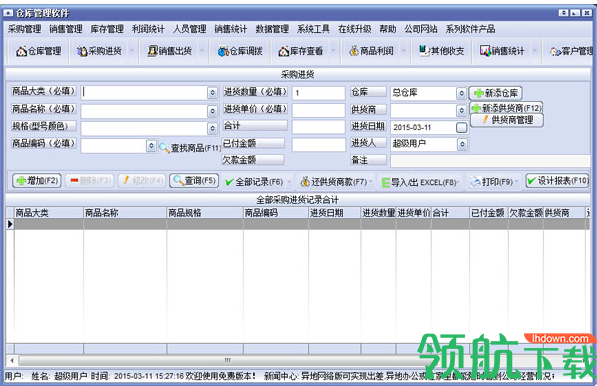Open the 数据管理 menu
The width and height of the screenshot is (597, 386).
[272, 29]
